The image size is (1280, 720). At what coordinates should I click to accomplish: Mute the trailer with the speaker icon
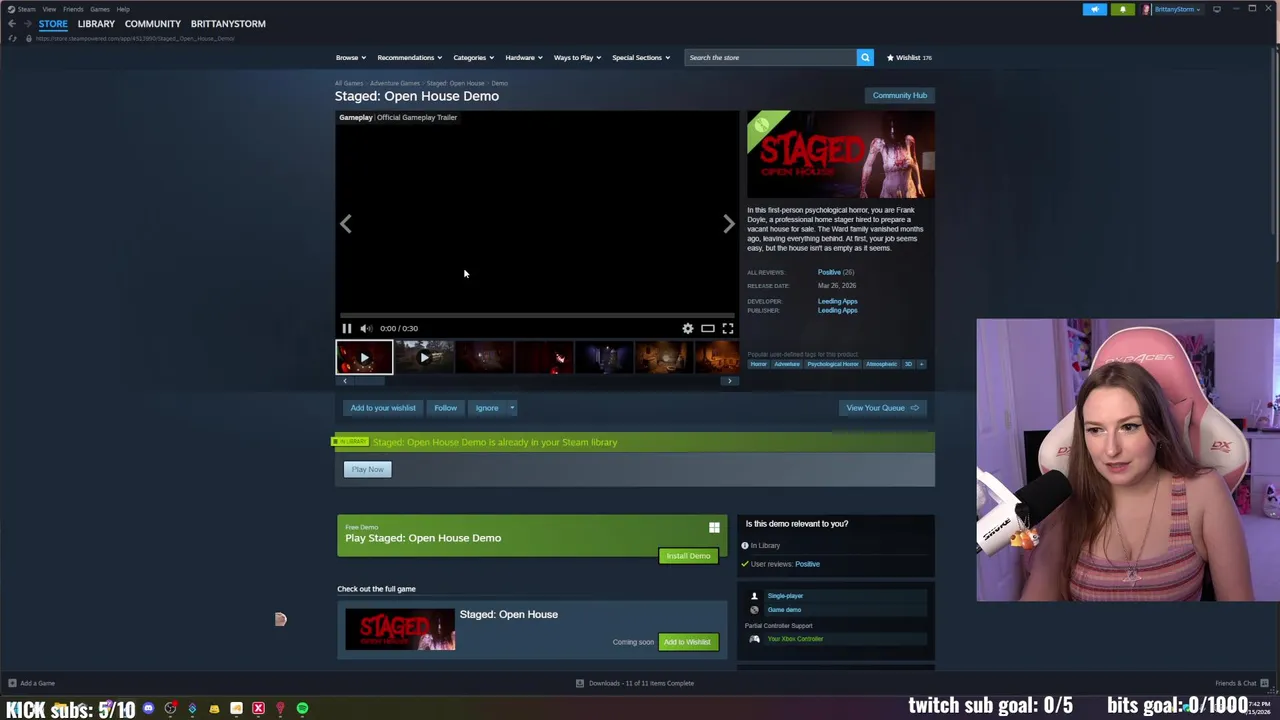(366, 328)
